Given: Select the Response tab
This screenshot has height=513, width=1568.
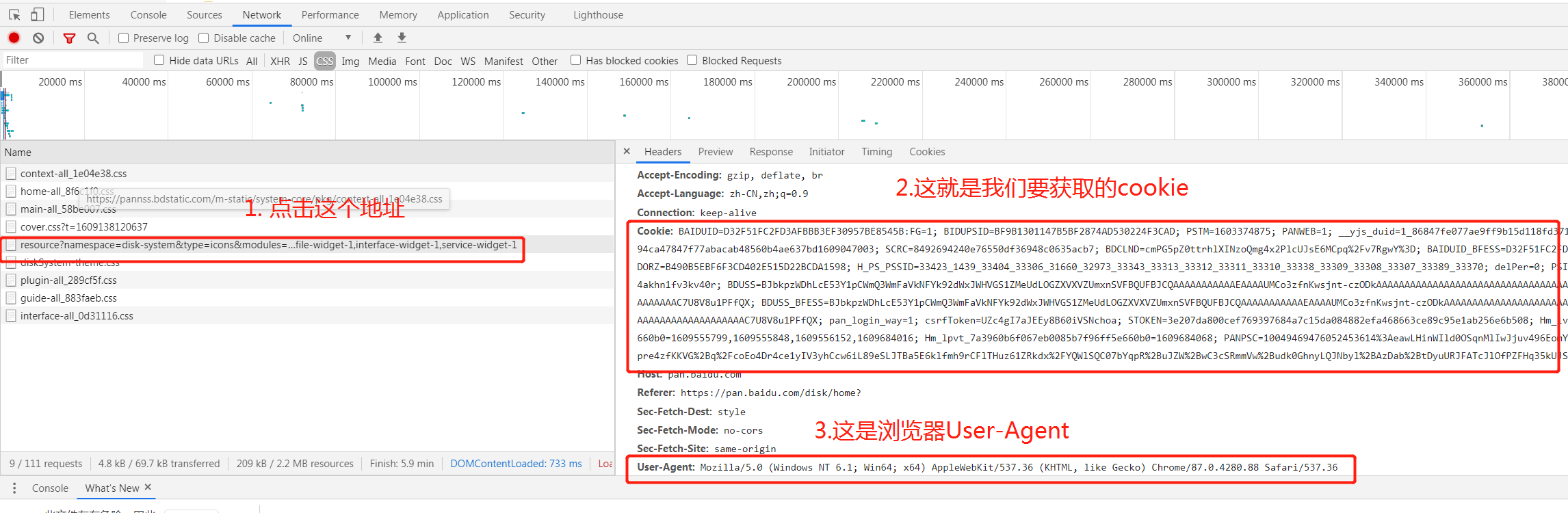Looking at the screenshot, I should [771, 152].
